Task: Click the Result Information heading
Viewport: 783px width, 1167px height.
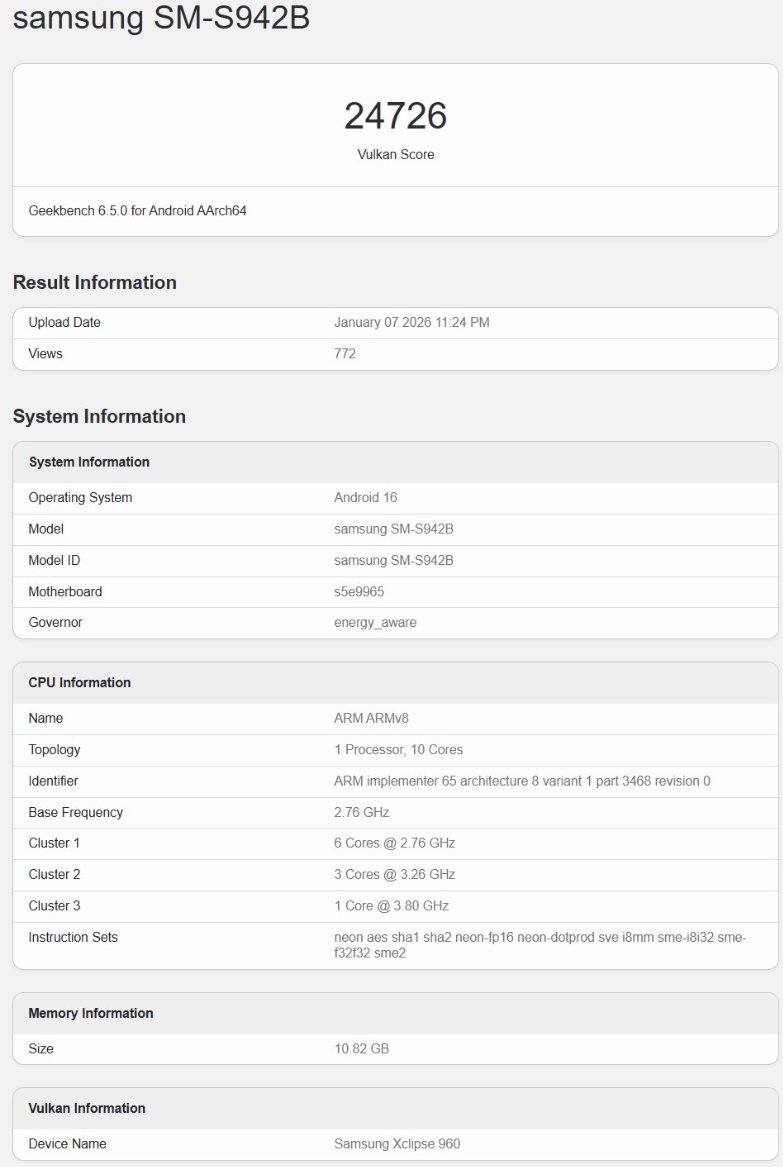Action: 94,283
